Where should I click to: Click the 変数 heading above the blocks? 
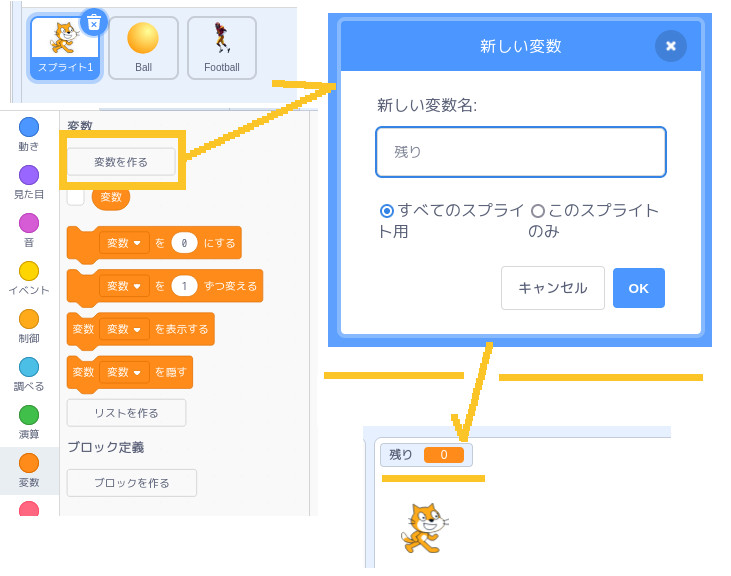pos(80,125)
